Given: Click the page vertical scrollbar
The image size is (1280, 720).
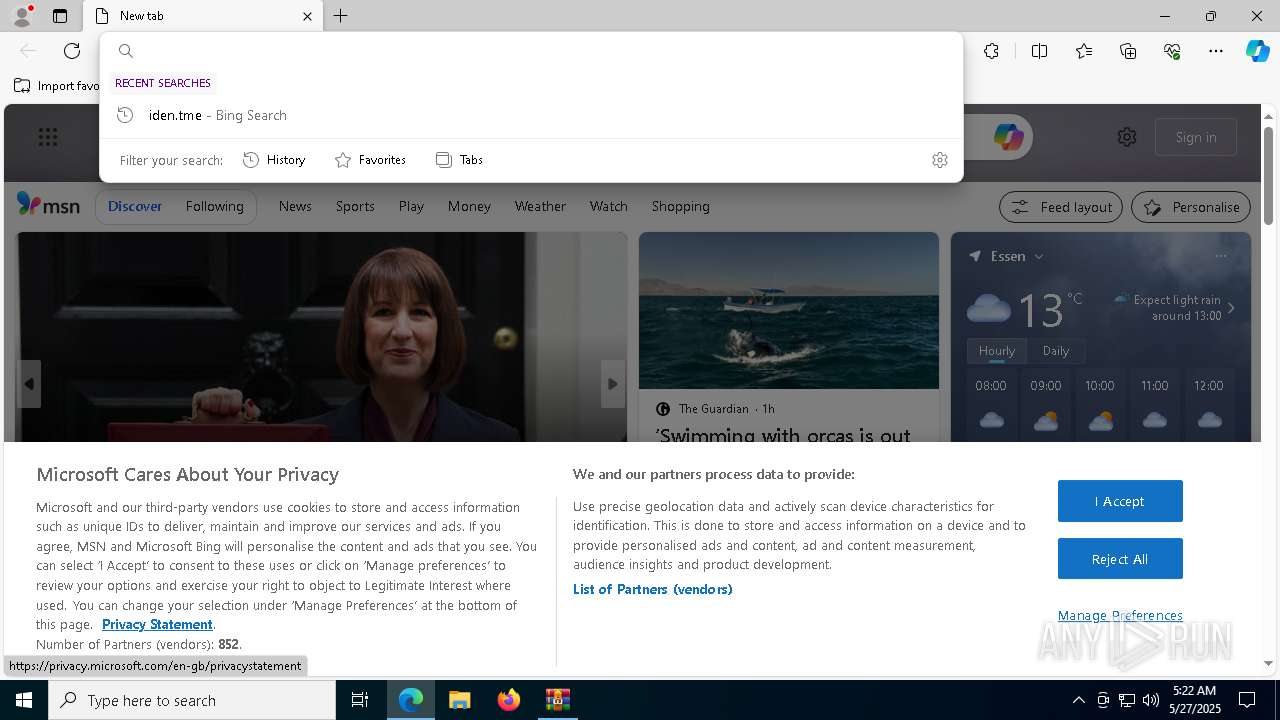Looking at the screenshot, I should click(1268, 175).
